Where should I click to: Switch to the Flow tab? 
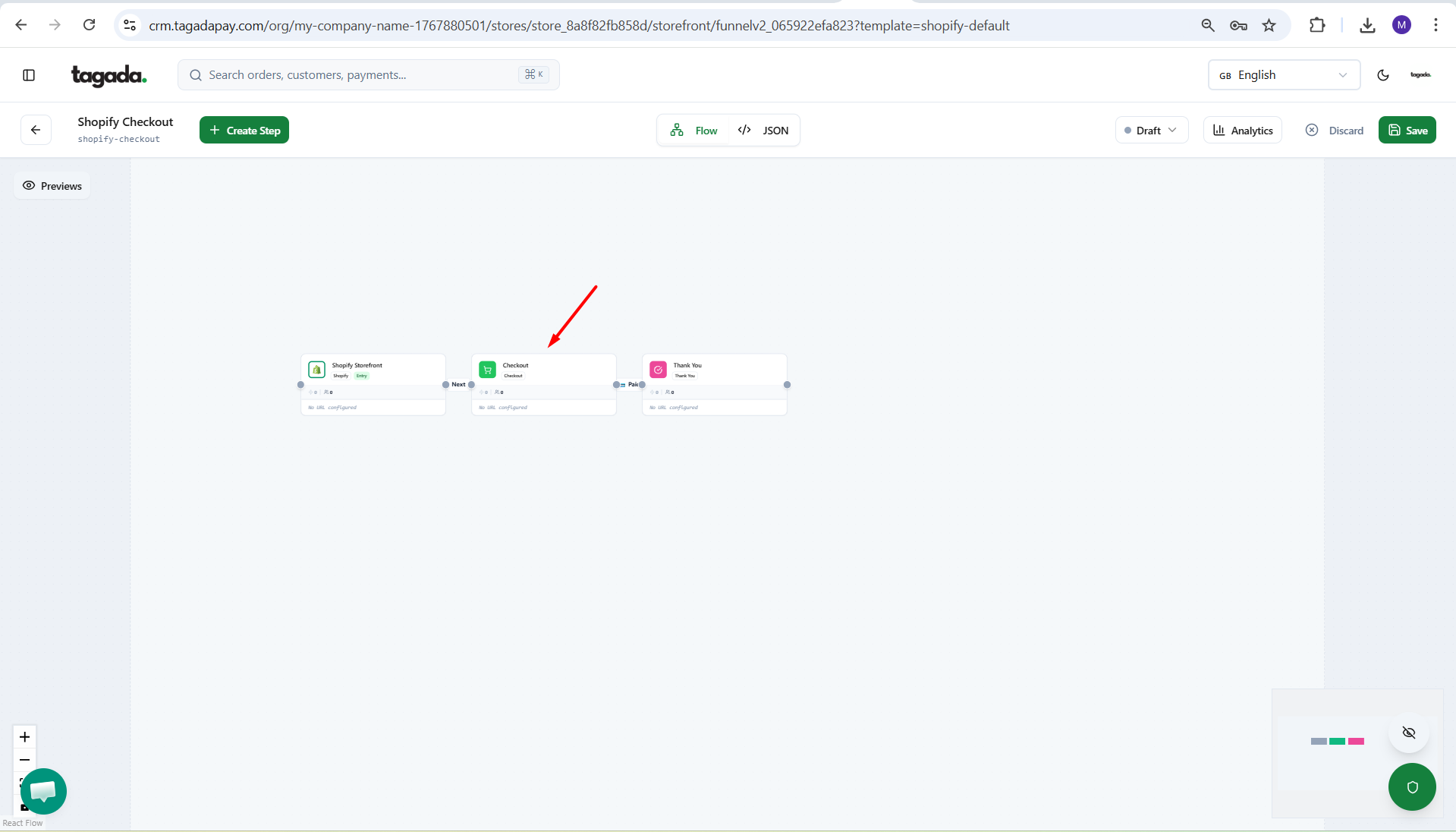(x=693, y=131)
